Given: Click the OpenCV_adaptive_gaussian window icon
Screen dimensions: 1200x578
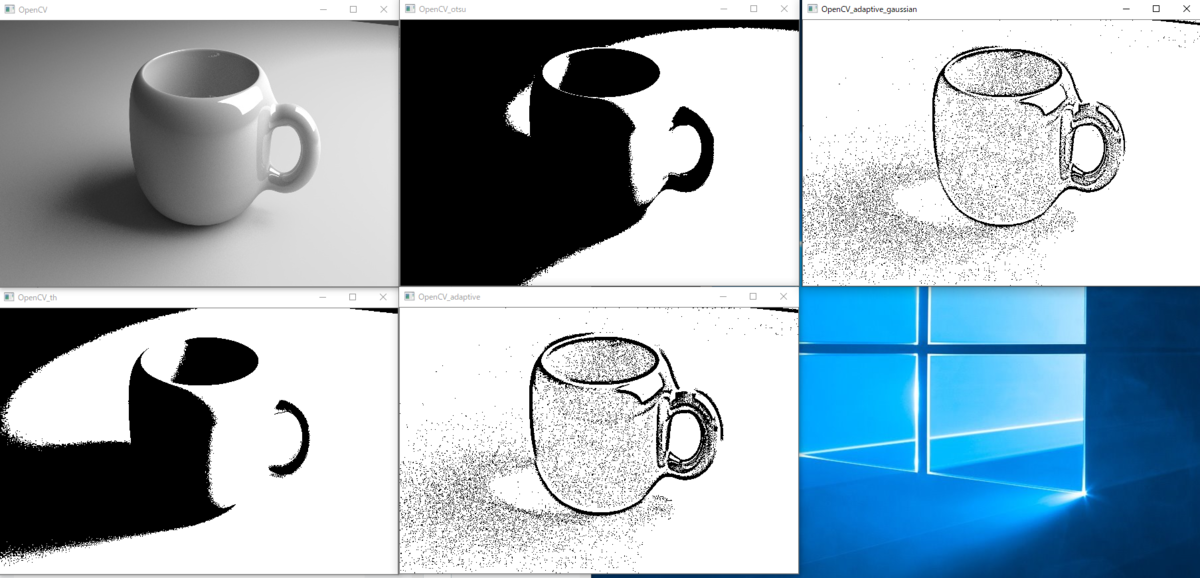Looking at the screenshot, I should 812,9.
